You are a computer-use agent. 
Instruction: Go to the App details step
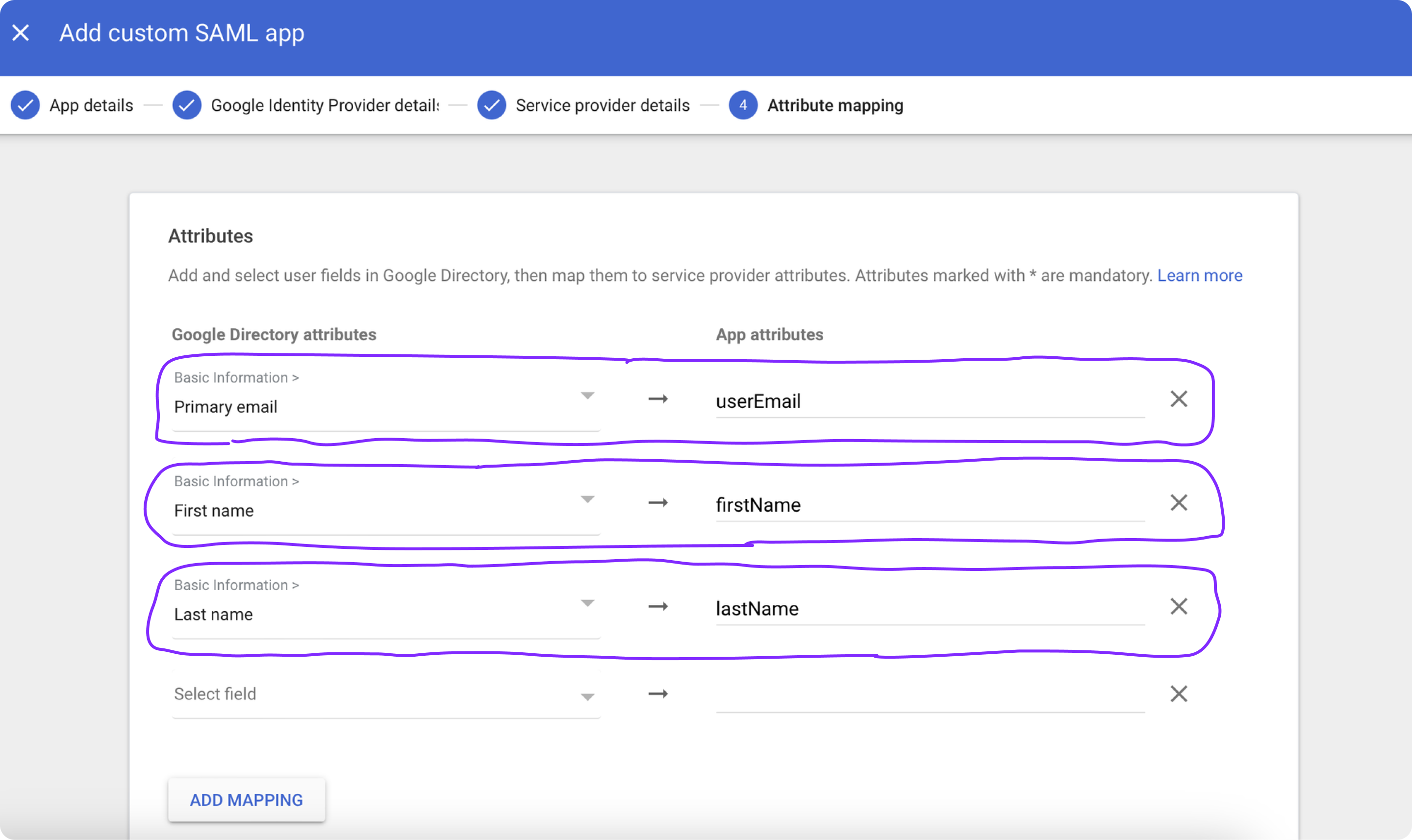click(91, 105)
